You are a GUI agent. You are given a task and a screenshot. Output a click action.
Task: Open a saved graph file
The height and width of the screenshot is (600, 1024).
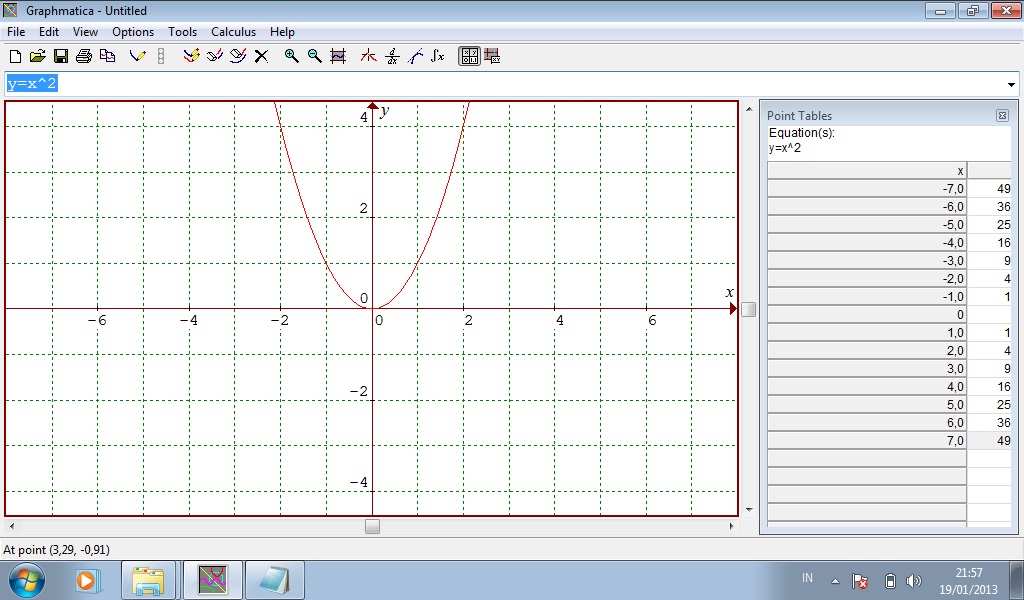pyautogui.click(x=38, y=56)
